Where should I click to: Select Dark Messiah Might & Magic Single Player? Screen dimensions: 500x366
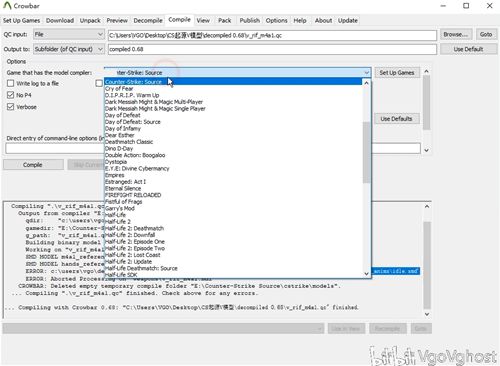pos(233,108)
